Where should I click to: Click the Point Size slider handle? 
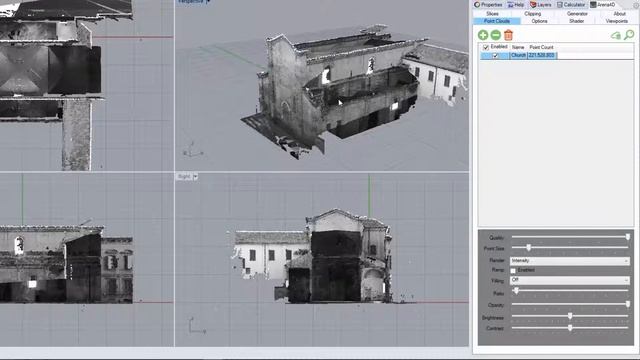[x=528, y=247]
